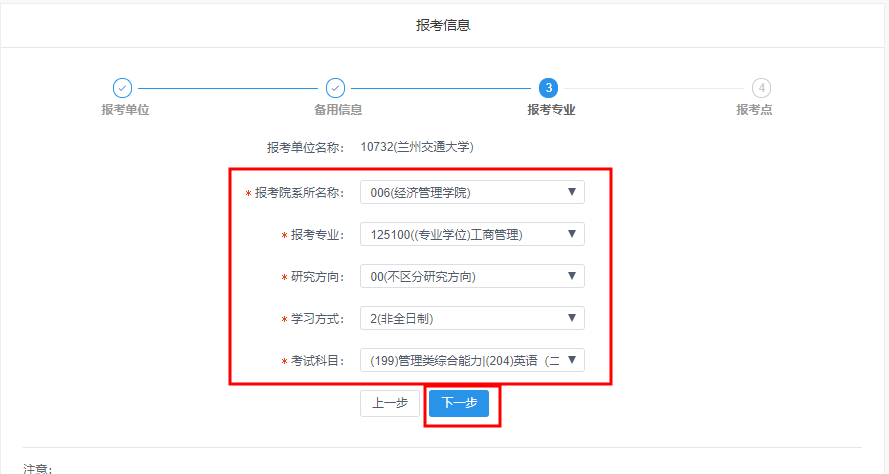Click the 下一步 next-step button
The height and width of the screenshot is (474, 889).
[459, 403]
